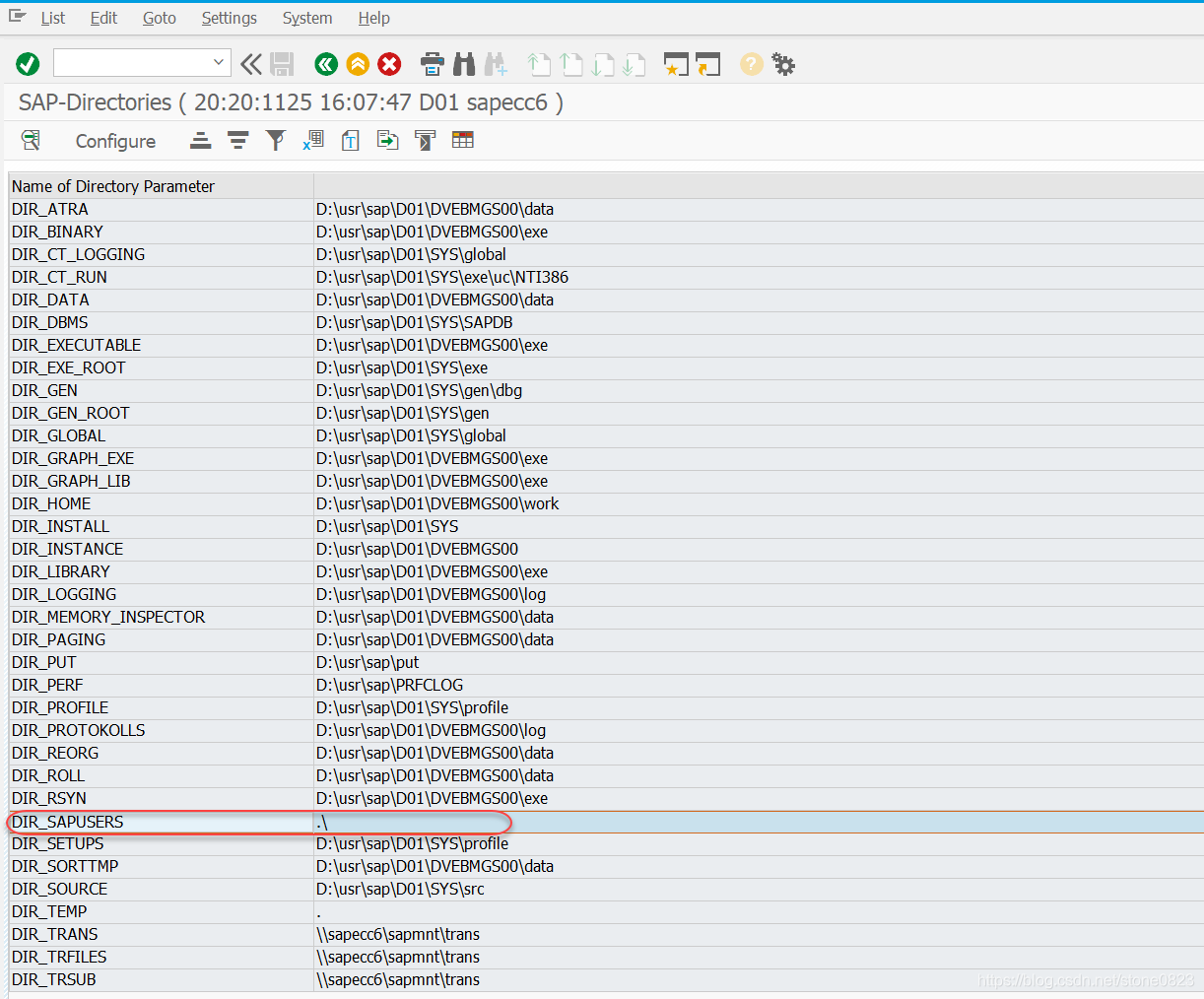
Task: Click the Create New Session icon
Action: (676, 64)
